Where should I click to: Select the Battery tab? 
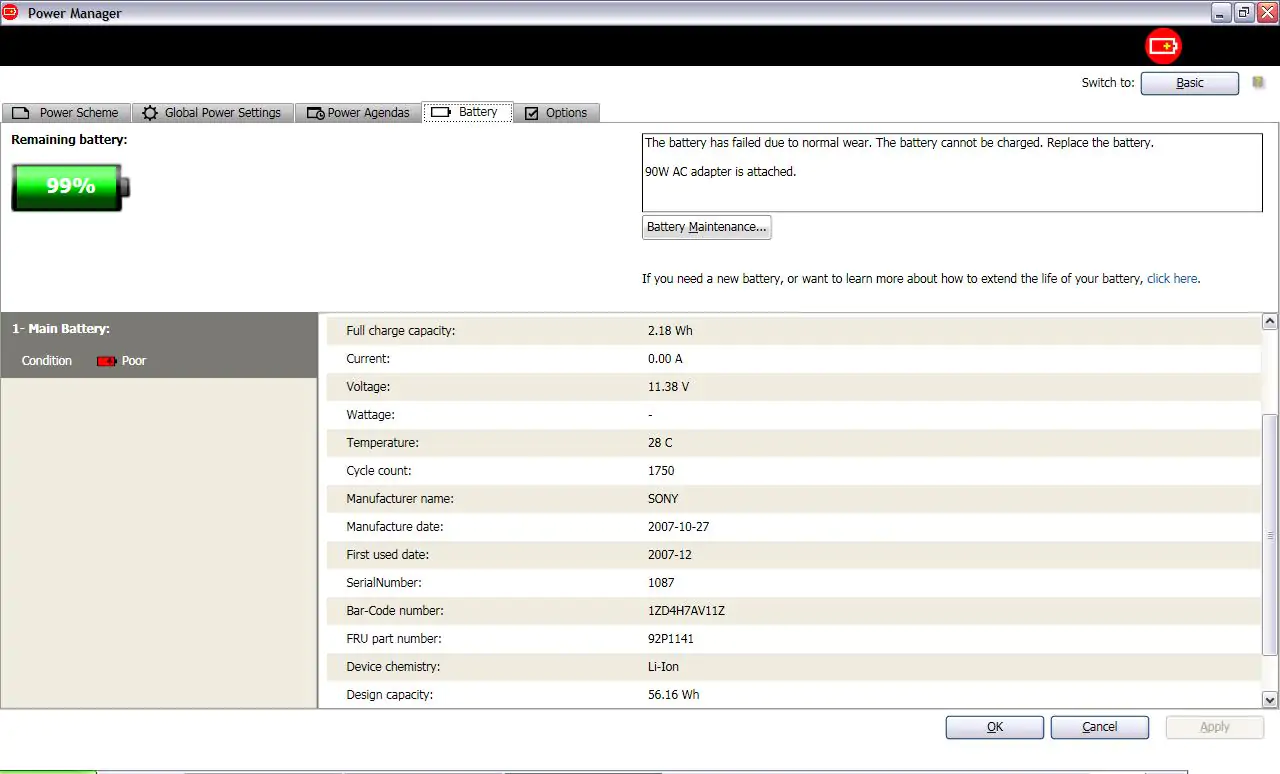coord(467,112)
